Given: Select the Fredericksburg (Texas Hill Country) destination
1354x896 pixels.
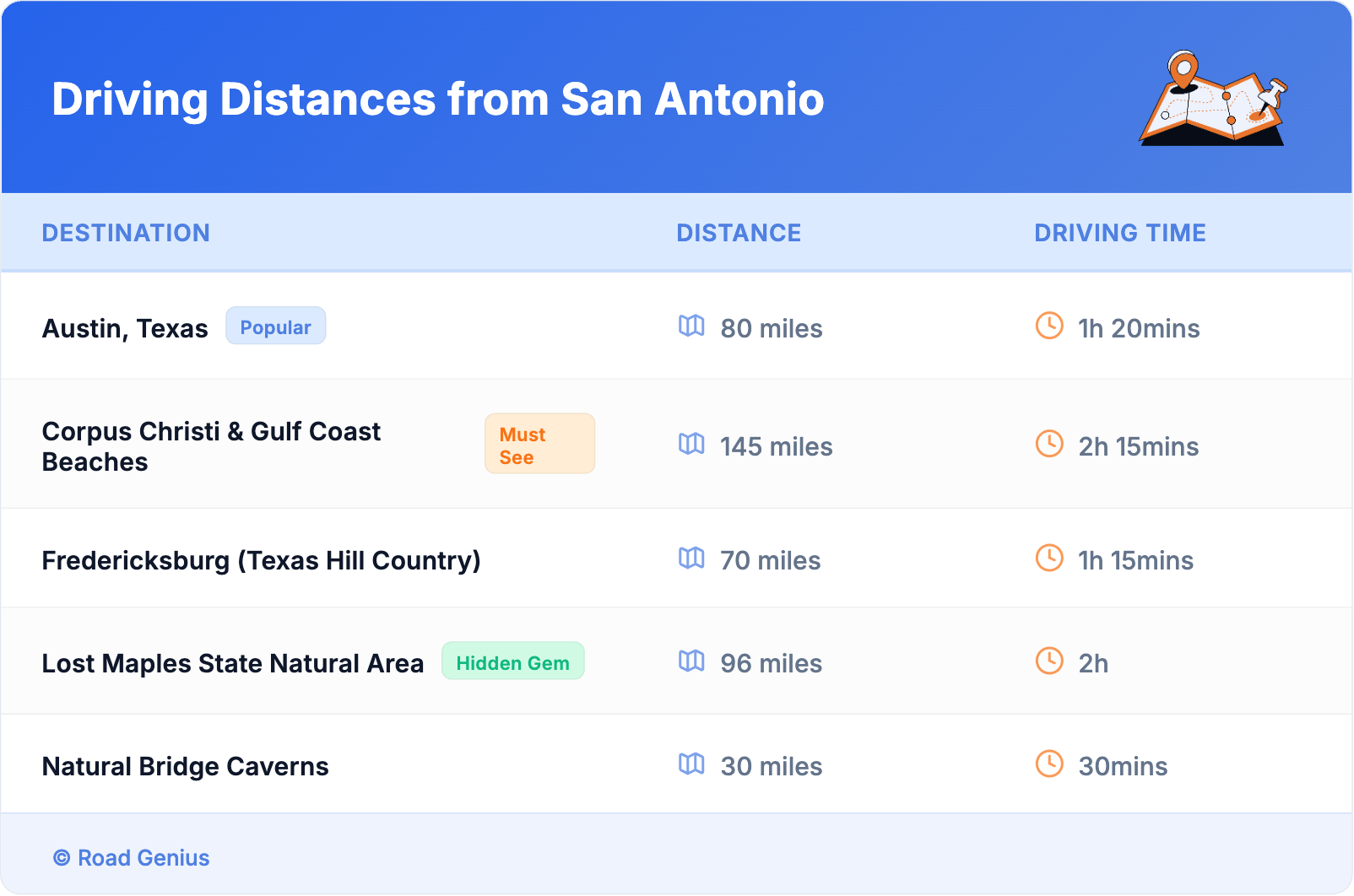Looking at the screenshot, I should (261, 560).
